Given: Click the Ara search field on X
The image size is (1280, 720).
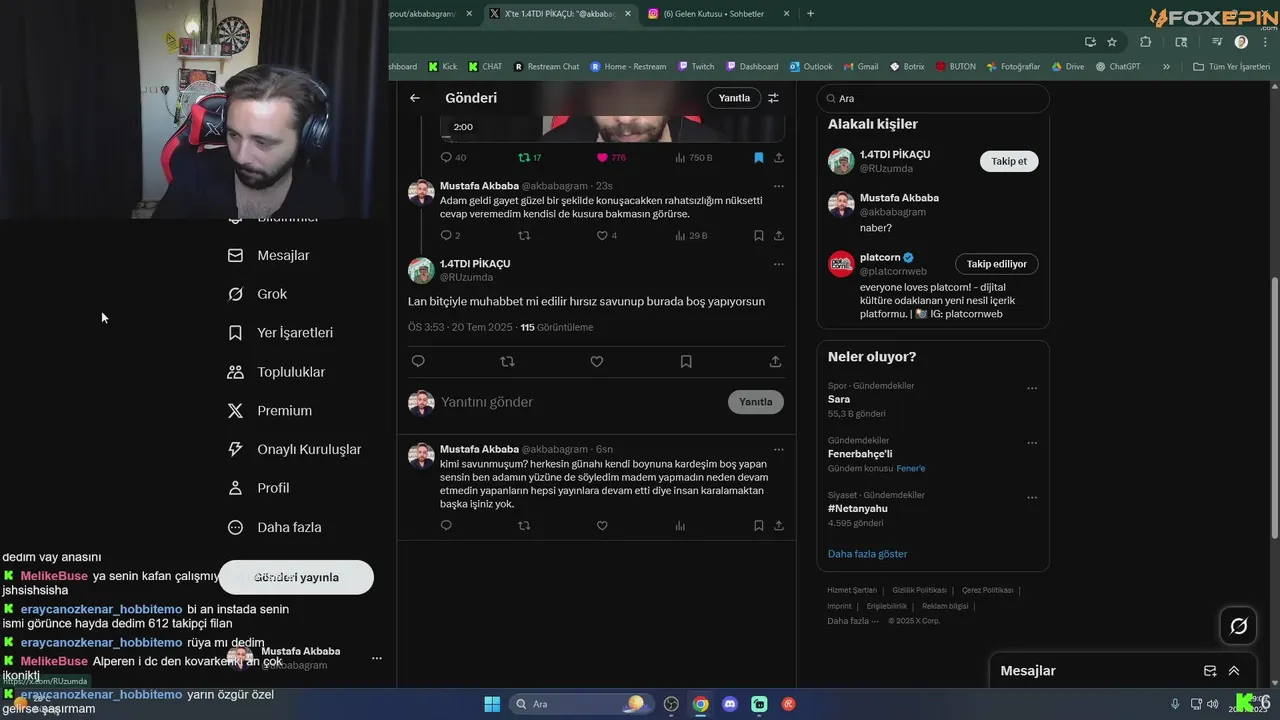Looking at the screenshot, I should [x=933, y=99].
